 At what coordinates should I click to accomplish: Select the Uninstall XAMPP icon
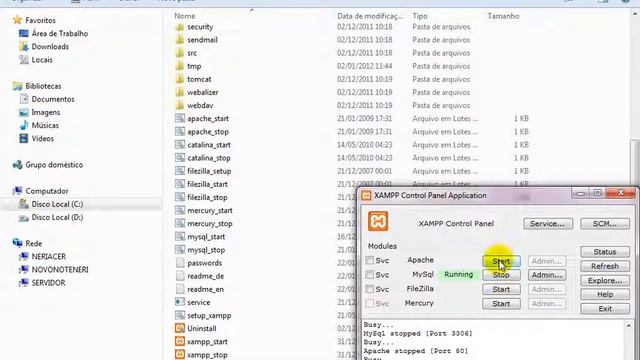[x=180, y=328]
